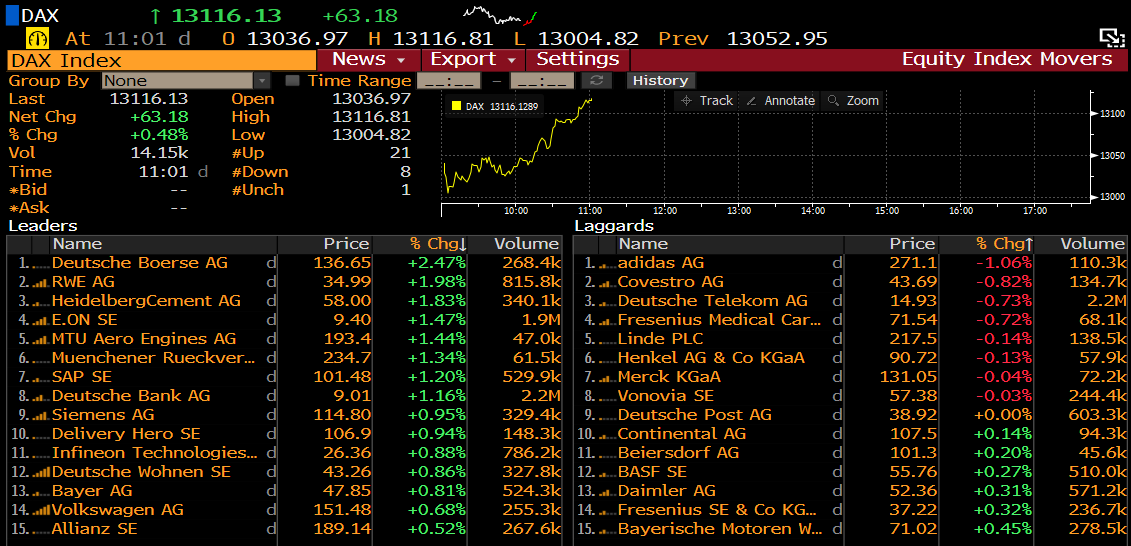Click the History button
The height and width of the screenshot is (546, 1131).
point(661,80)
